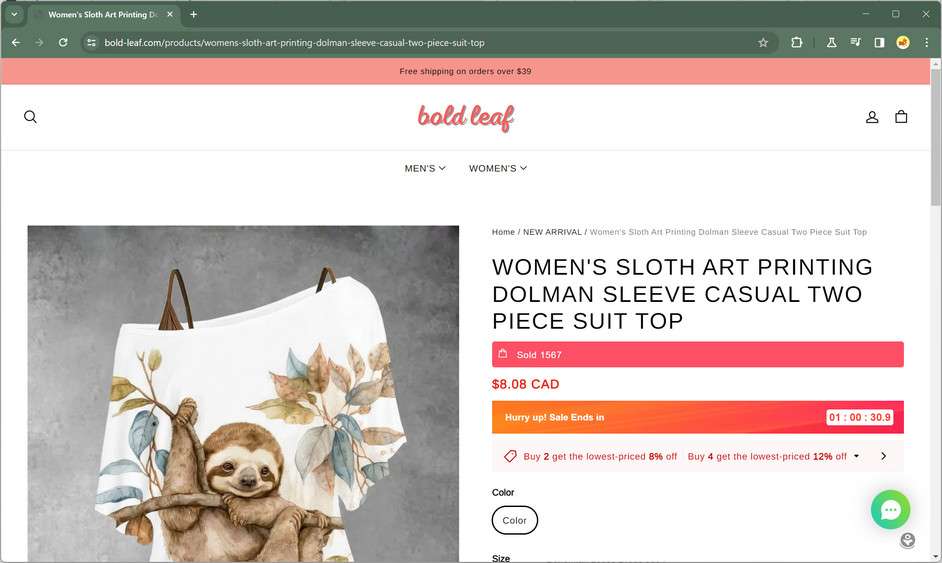Click the sloth top product image

(x=243, y=400)
